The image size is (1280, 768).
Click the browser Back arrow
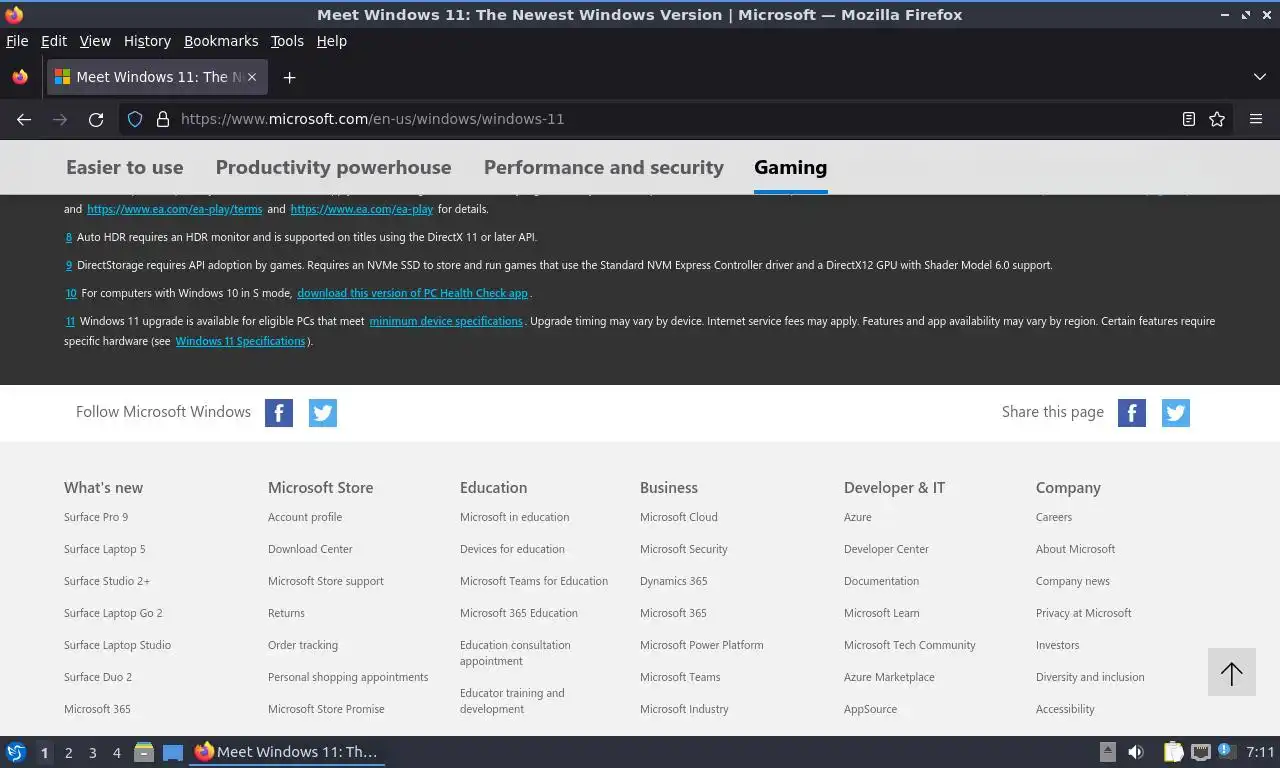pyautogui.click(x=24, y=119)
